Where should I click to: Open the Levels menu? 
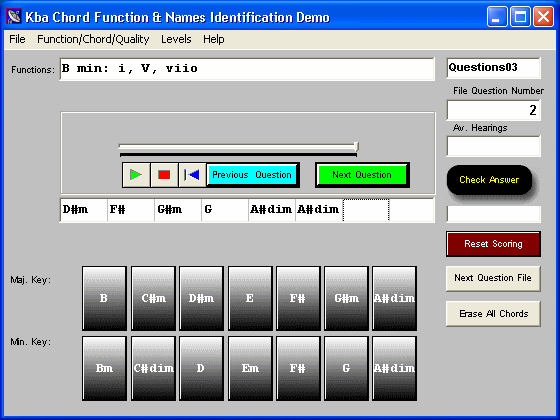coord(176,39)
